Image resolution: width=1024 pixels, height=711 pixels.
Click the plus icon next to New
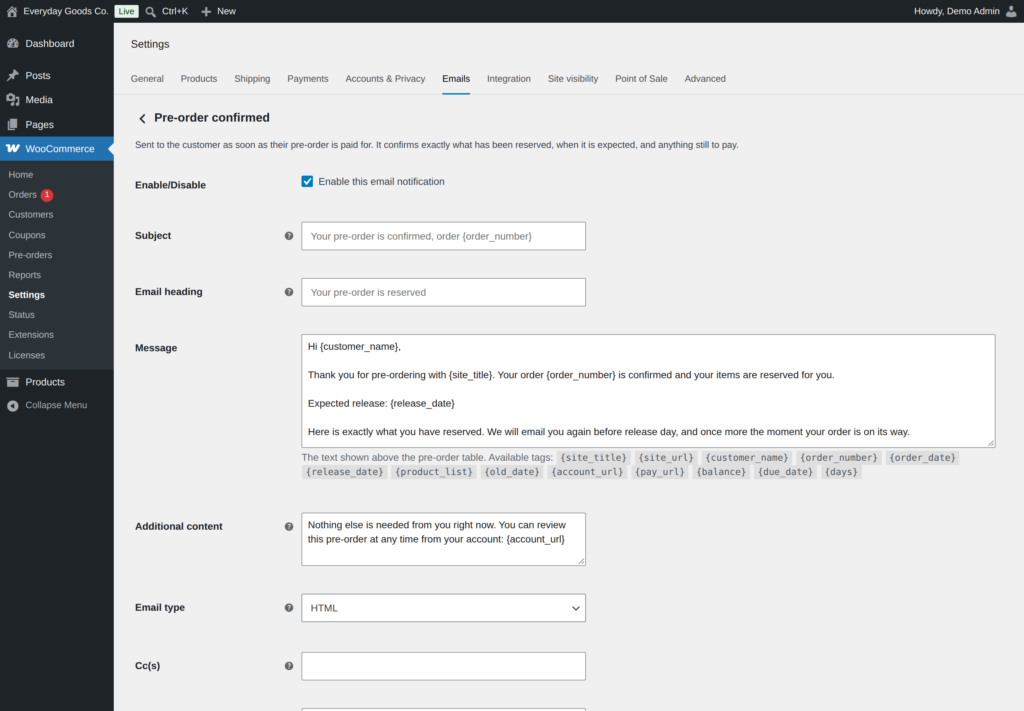click(x=206, y=12)
